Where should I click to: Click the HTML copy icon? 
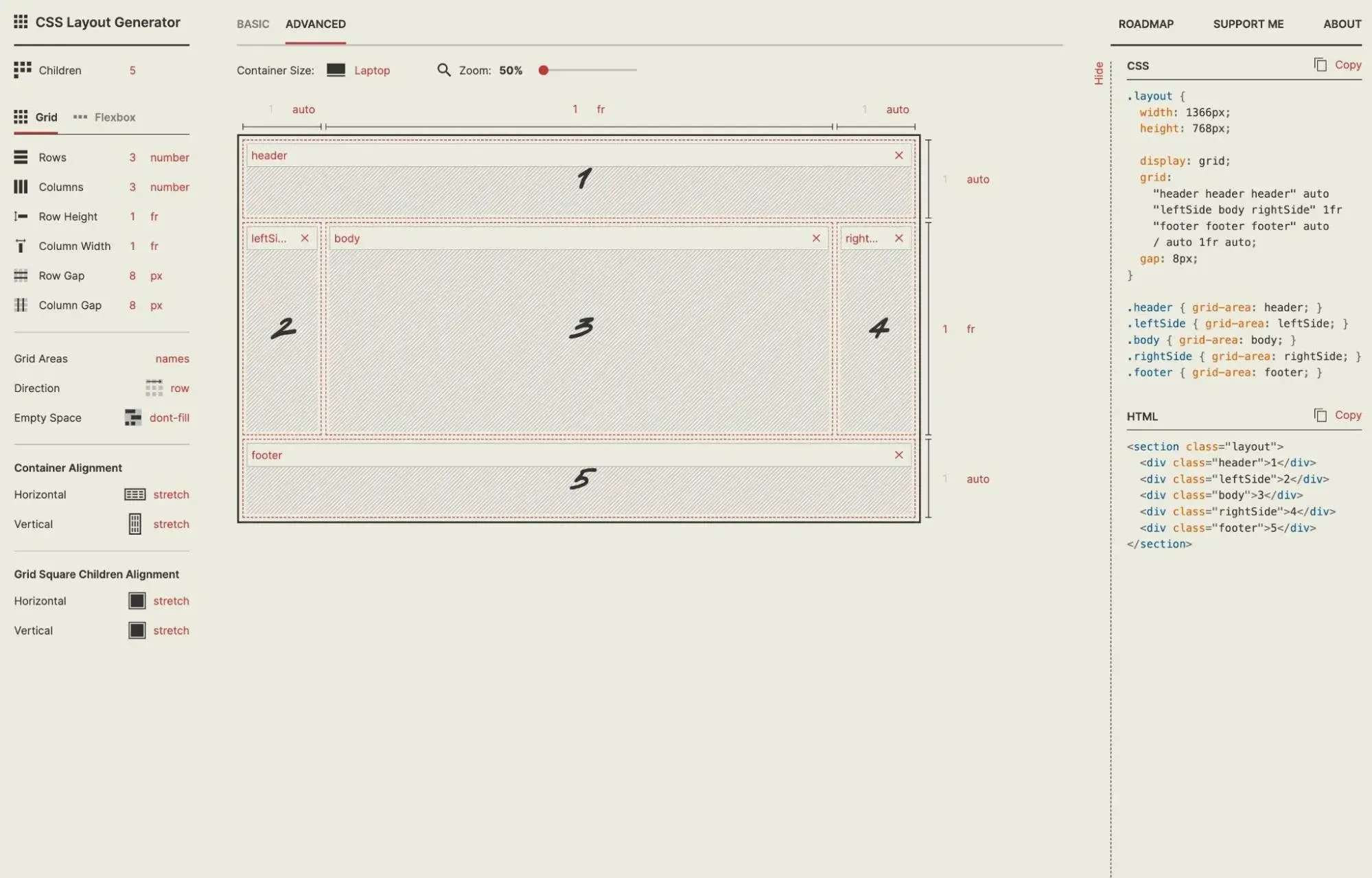pyautogui.click(x=1320, y=415)
